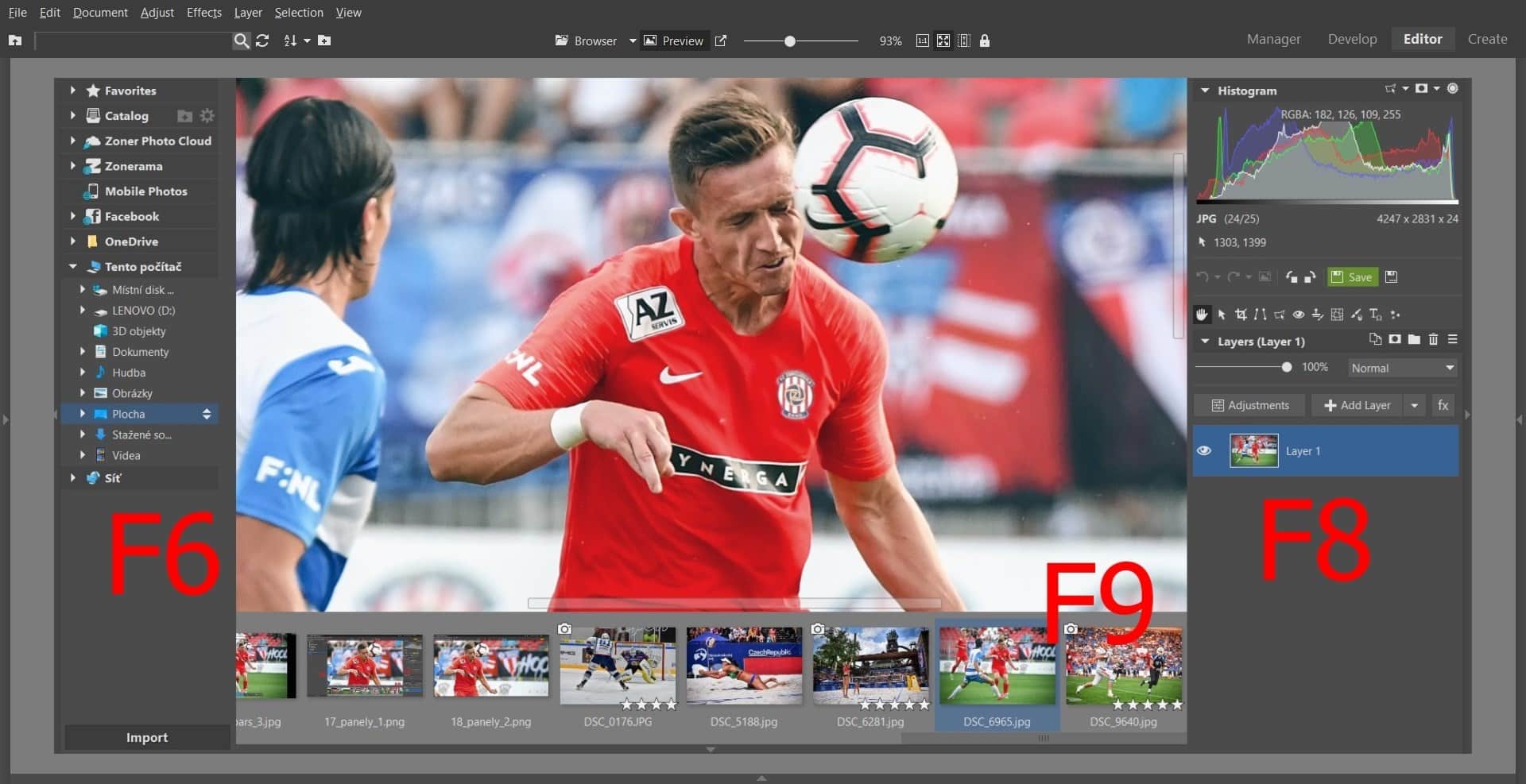Viewport: 1526px width, 784px height.
Task: Click the Import button
Action: coord(147,737)
